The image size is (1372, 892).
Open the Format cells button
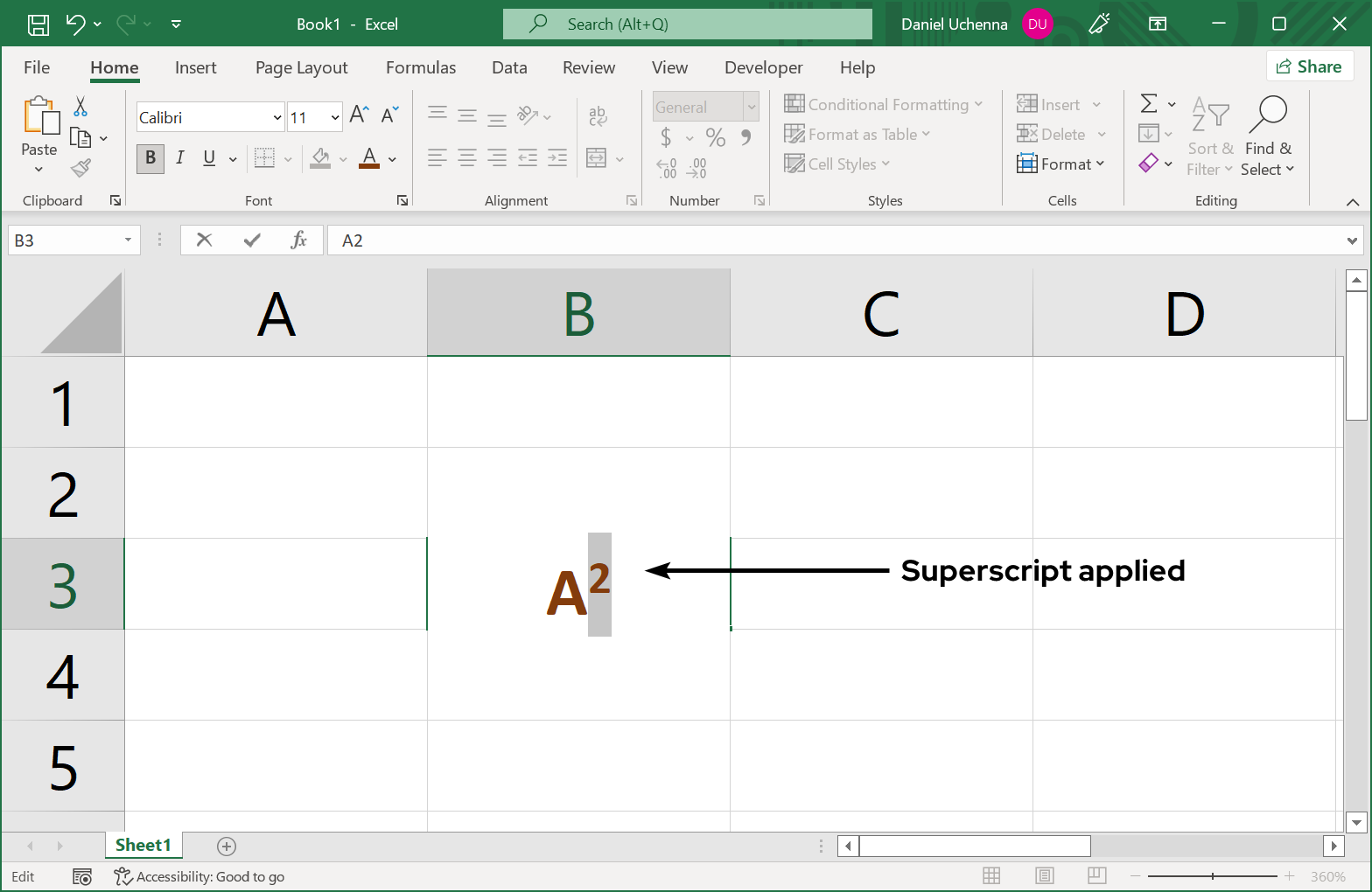(x=1060, y=164)
